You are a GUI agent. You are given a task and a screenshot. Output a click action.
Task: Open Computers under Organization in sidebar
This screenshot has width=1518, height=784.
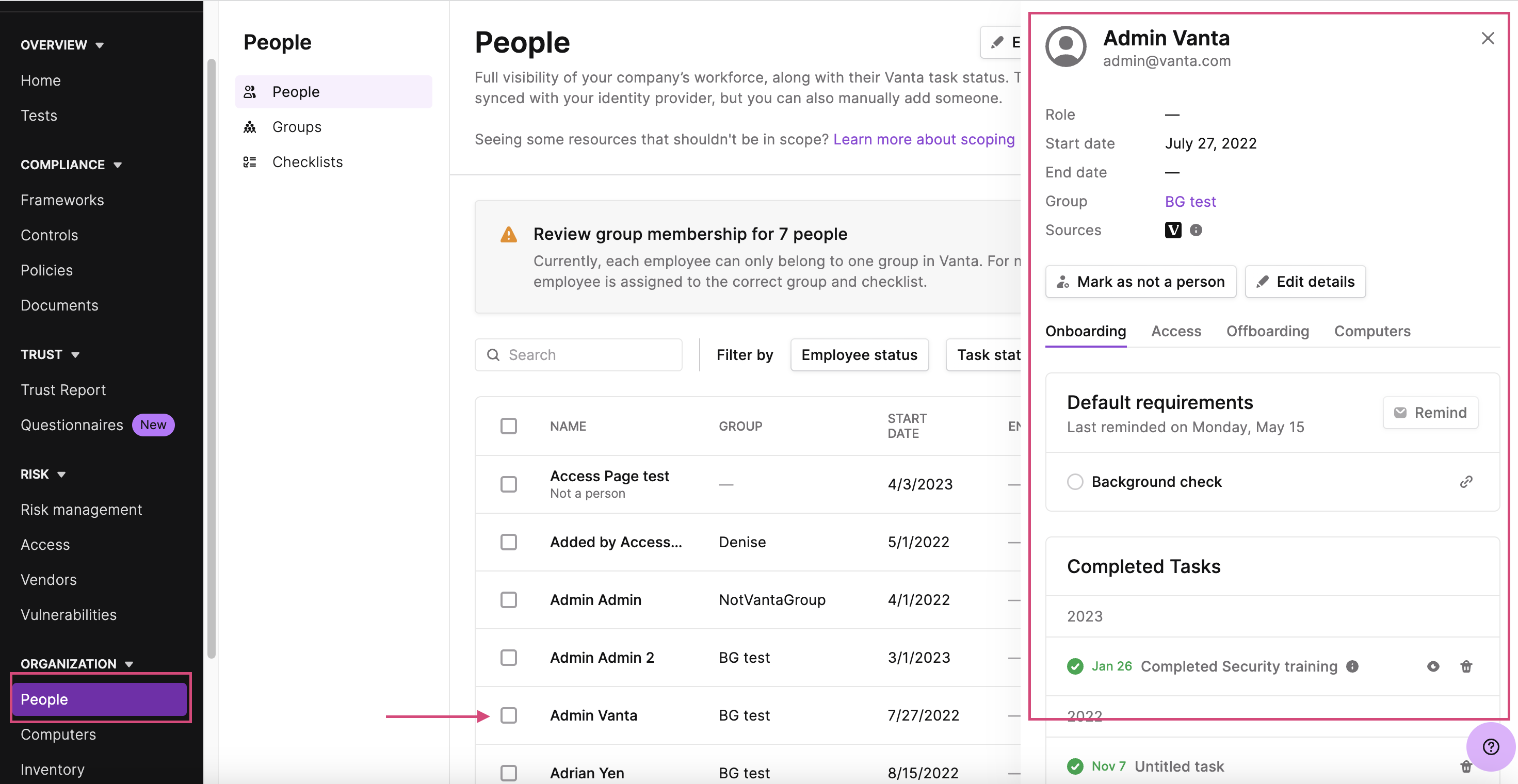pyautogui.click(x=58, y=734)
